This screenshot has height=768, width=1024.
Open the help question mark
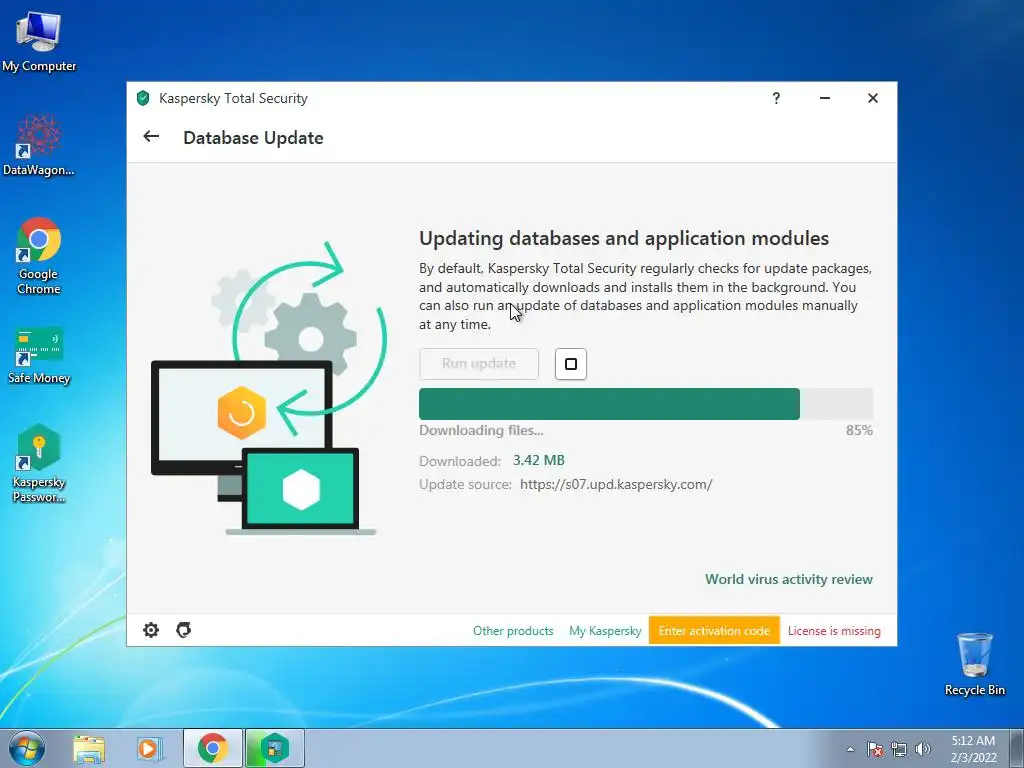coord(776,98)
